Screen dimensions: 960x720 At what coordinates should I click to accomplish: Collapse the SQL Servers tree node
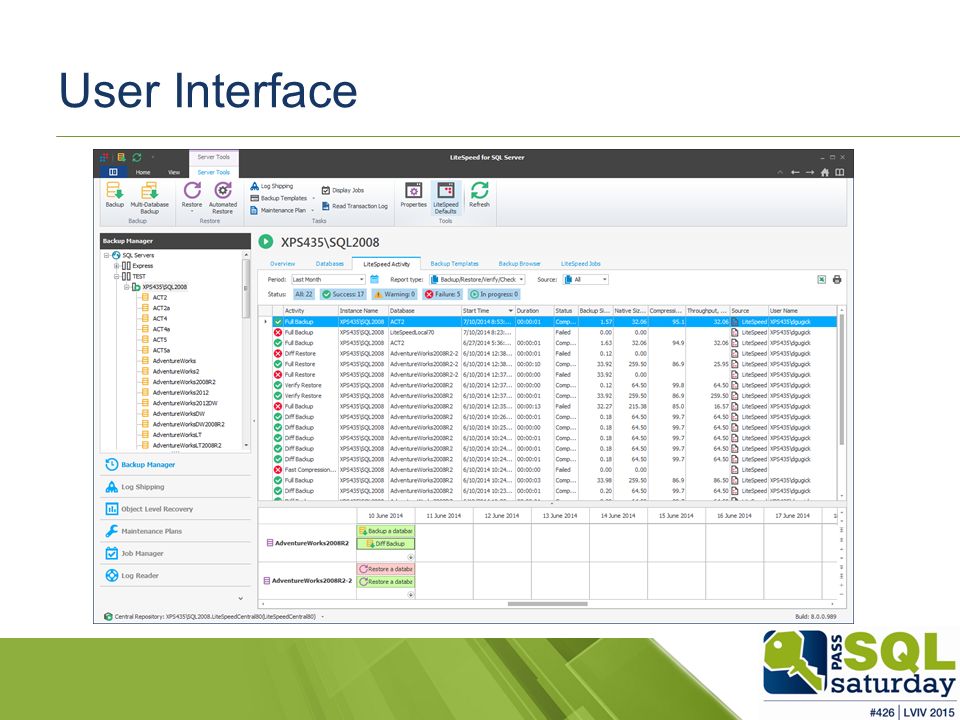(107, 255)
